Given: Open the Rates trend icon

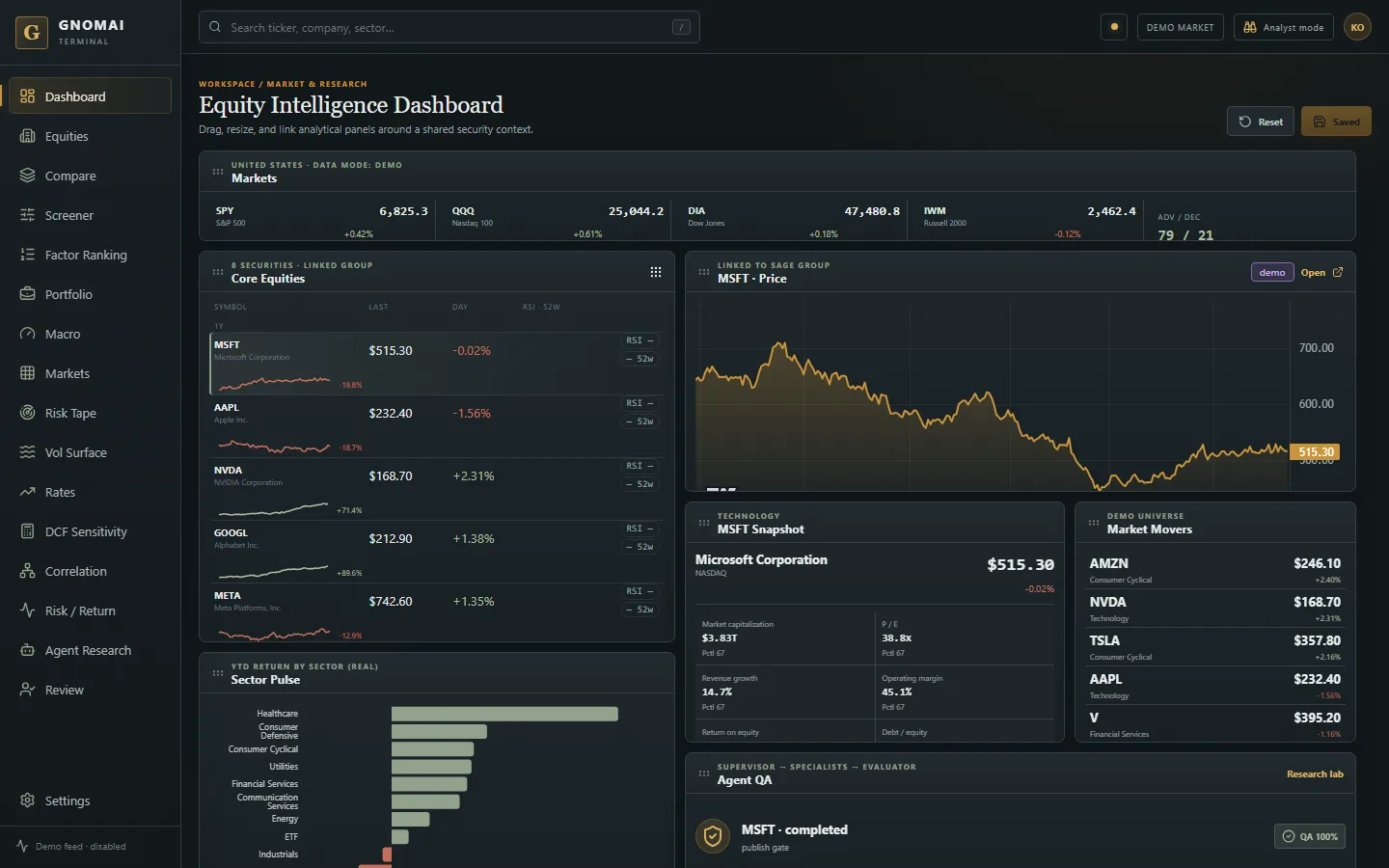Looking at the screenshot, I should pyautogui.click(x=27, y=492).
